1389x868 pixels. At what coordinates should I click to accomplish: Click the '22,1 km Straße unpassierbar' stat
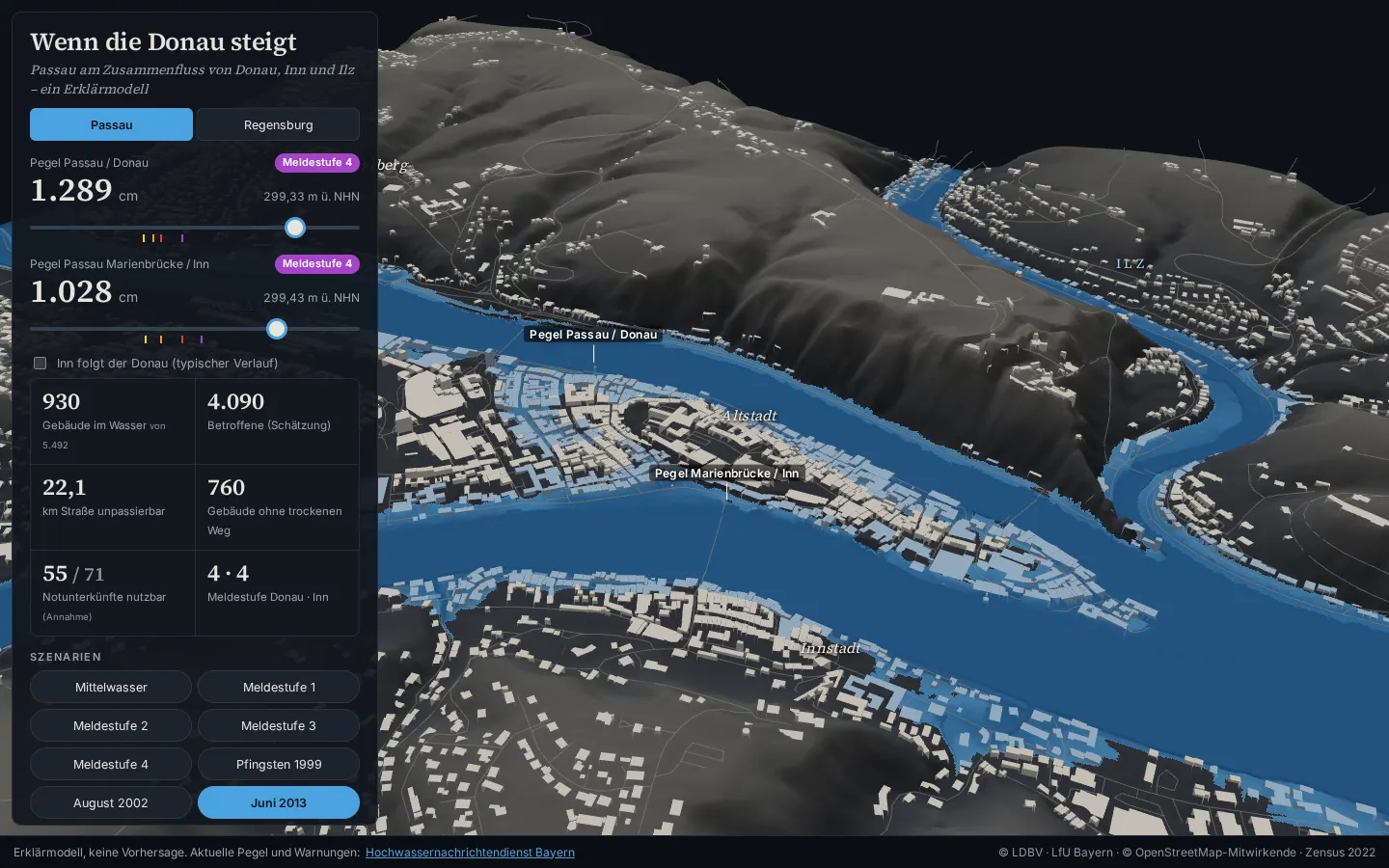113,507
